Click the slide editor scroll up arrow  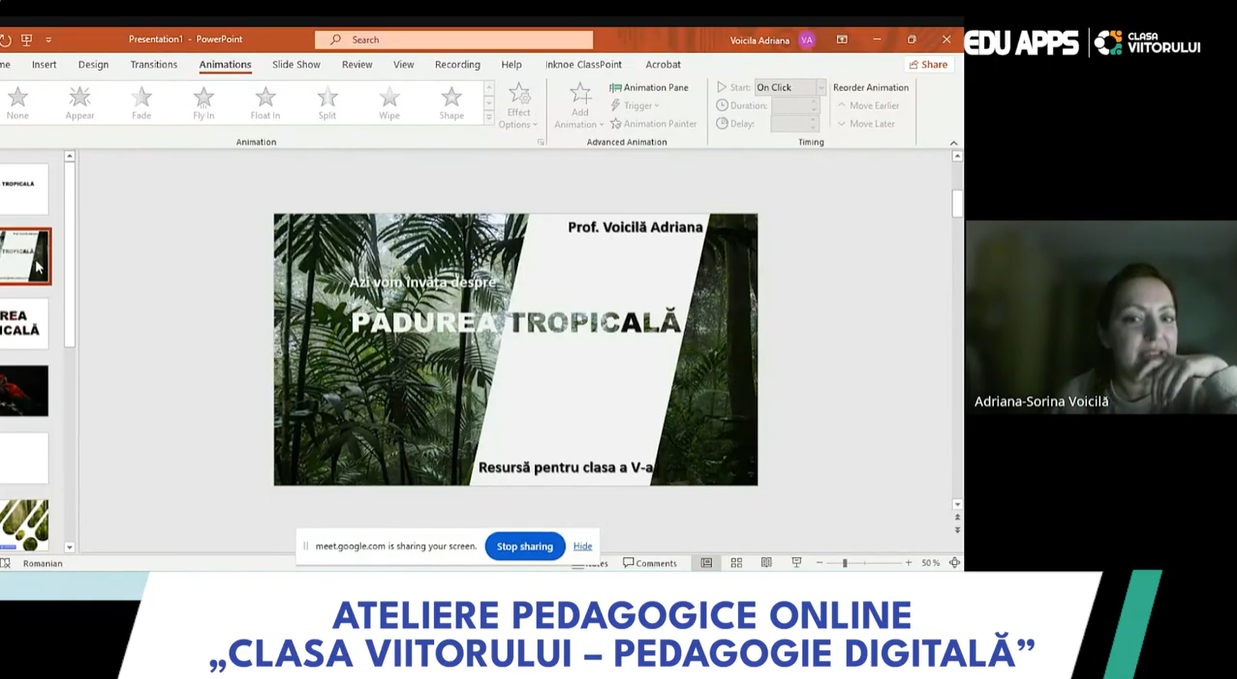pos(957,156)
